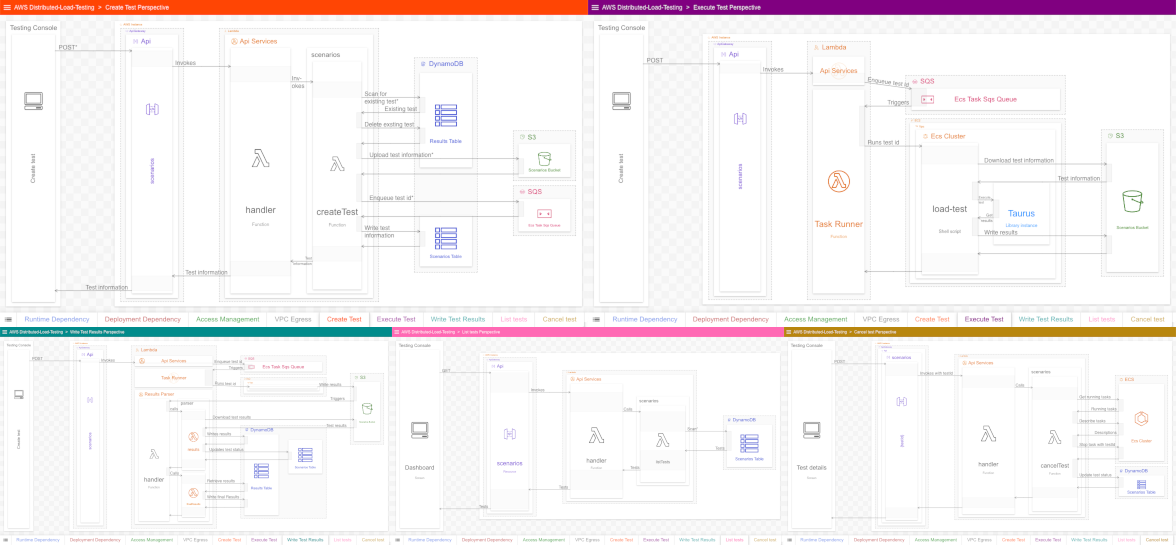
Task: Click AWS Distributed-Load-Testing breadcrumb in Create Test header
Action: click(54, 7)
